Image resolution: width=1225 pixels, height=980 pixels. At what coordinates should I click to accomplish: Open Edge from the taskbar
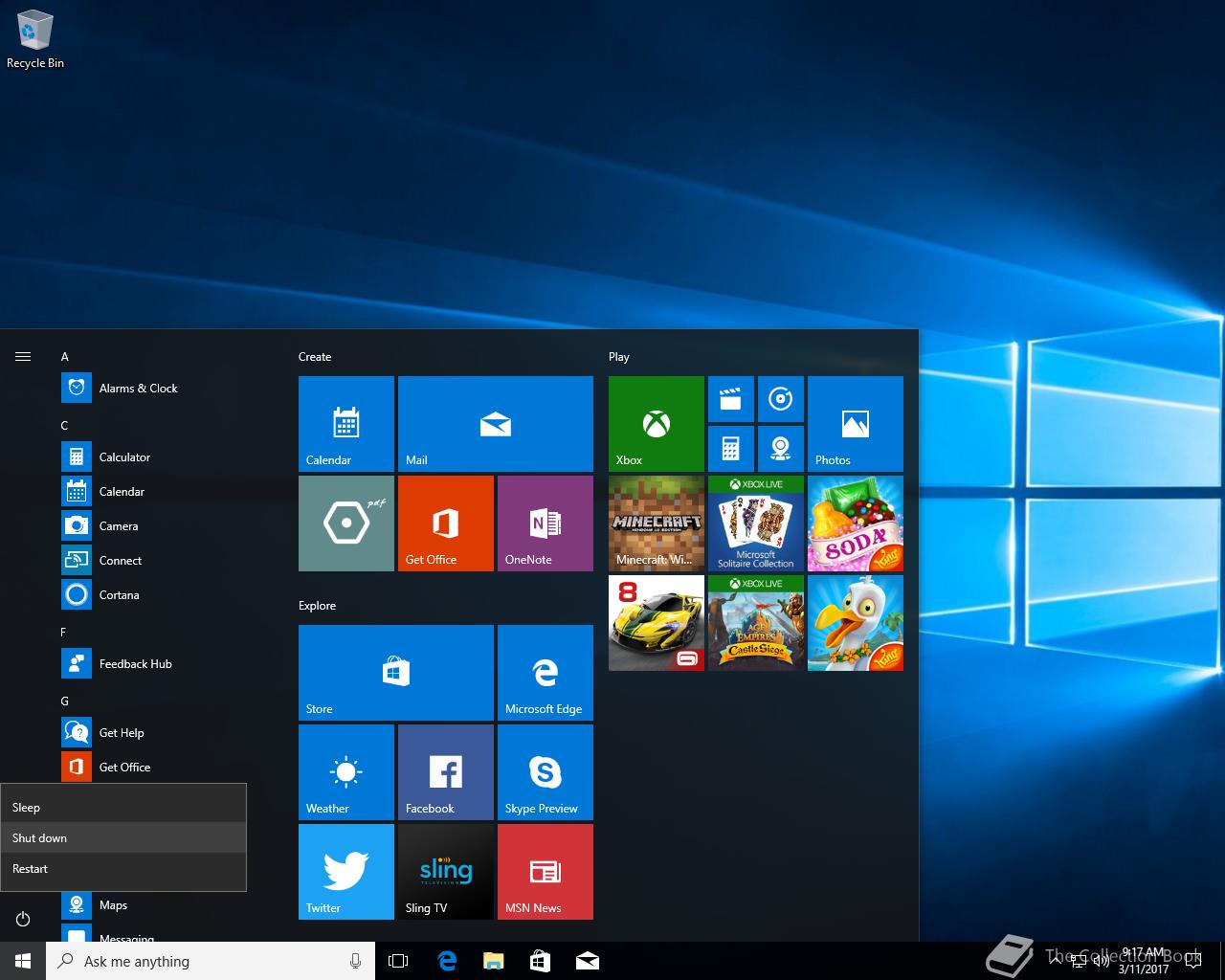446,961
